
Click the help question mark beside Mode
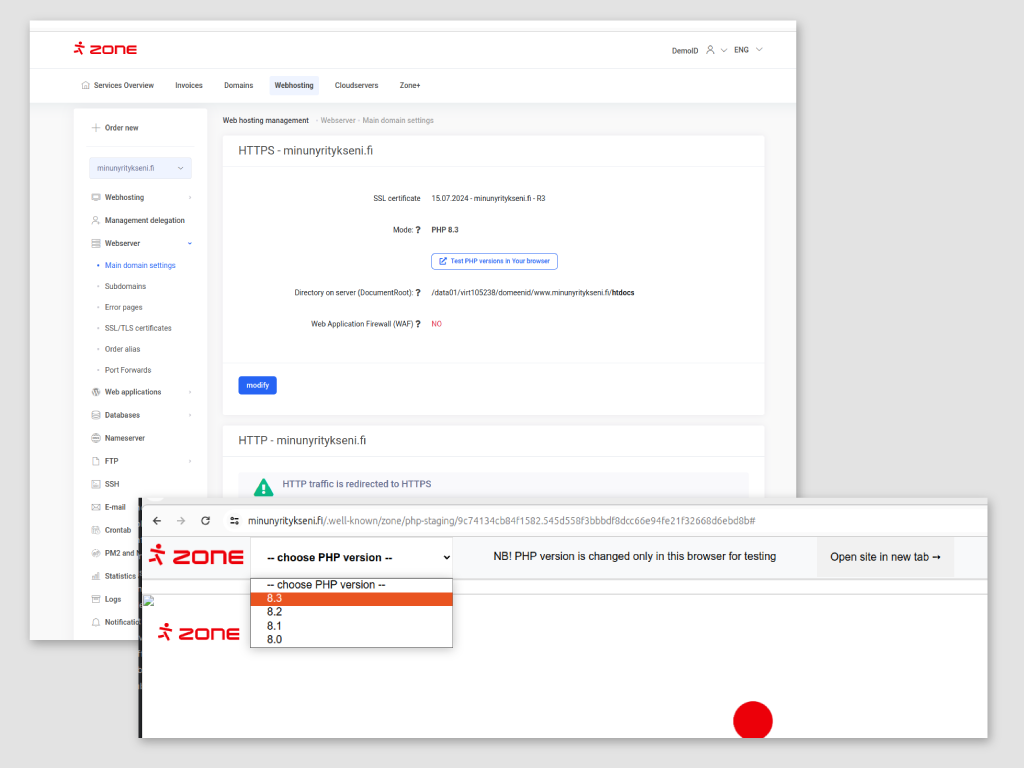coord(418,230)
